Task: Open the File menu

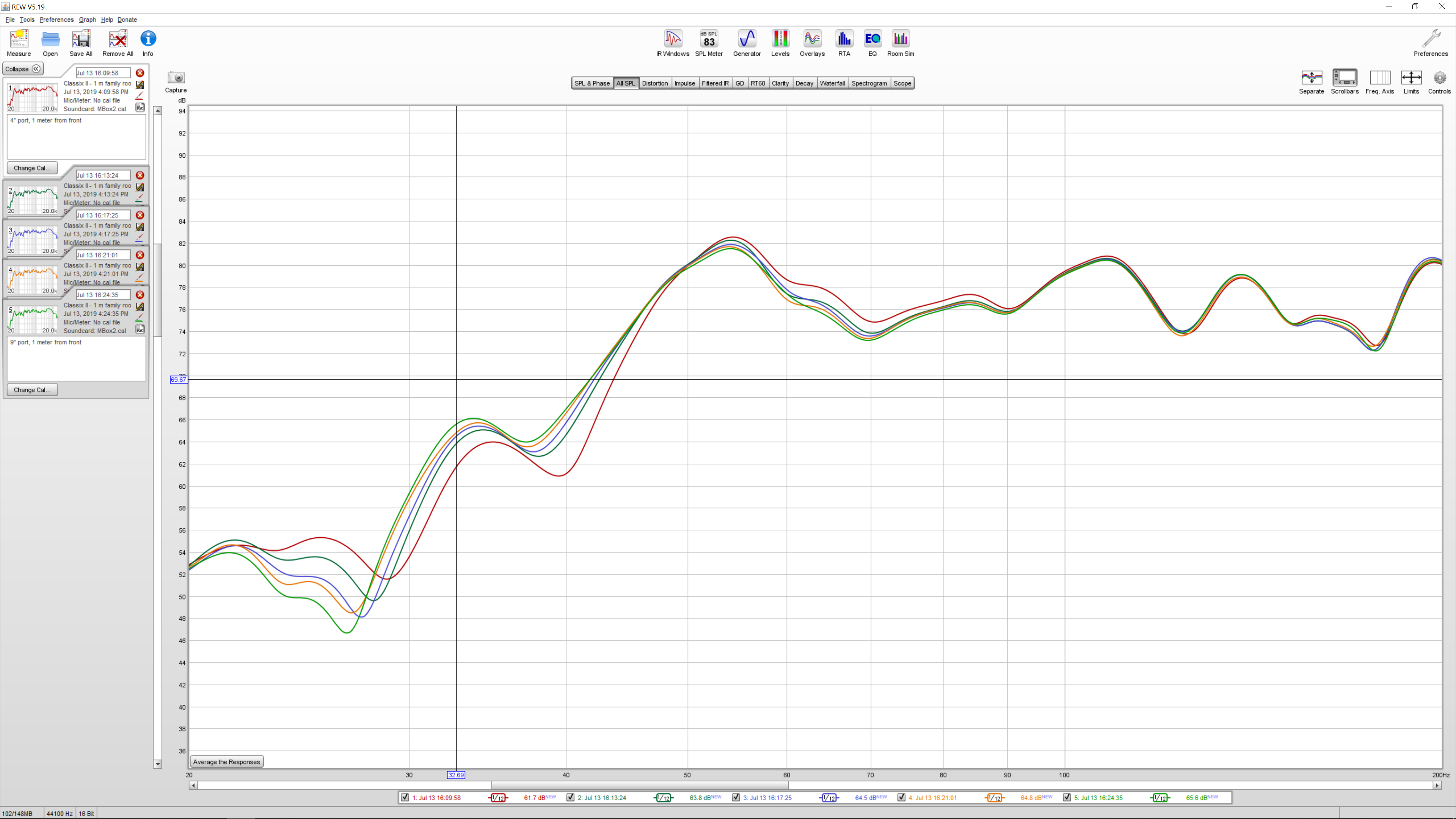Action: click(10, 20)
